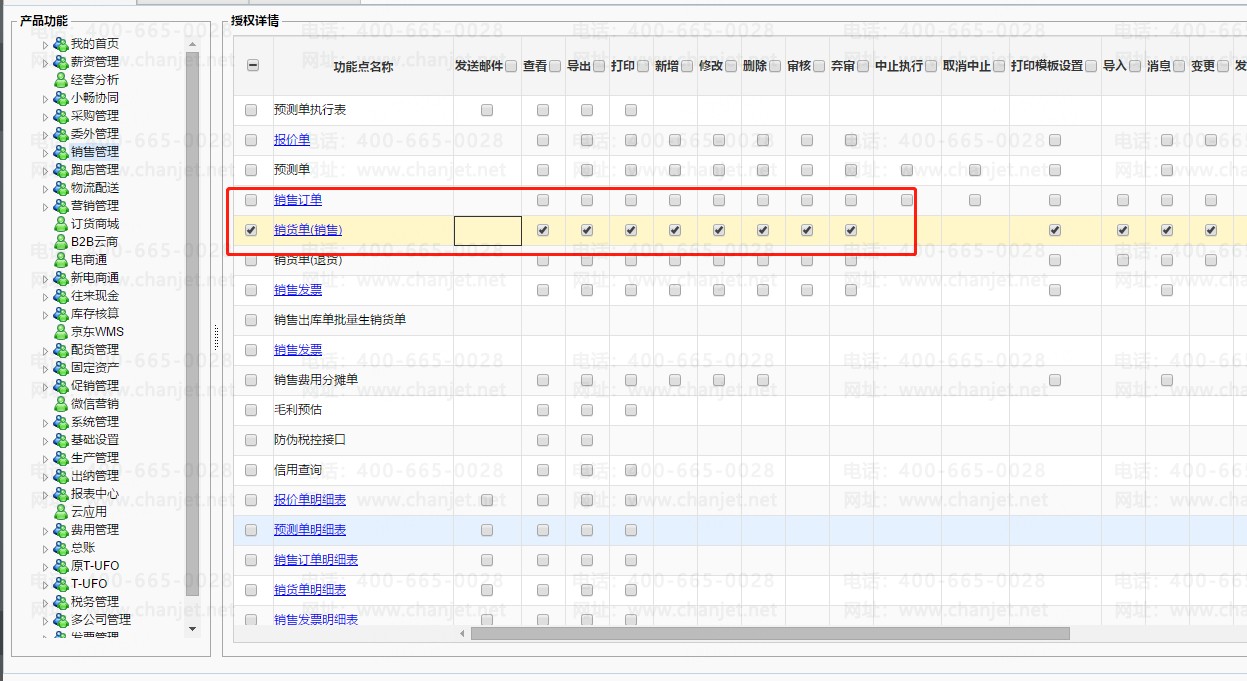The height and width of the screenshot is (681, 1247).
Task: Uncheck the 销货单(销售) row selection checkbox
Action: point(251,230)
